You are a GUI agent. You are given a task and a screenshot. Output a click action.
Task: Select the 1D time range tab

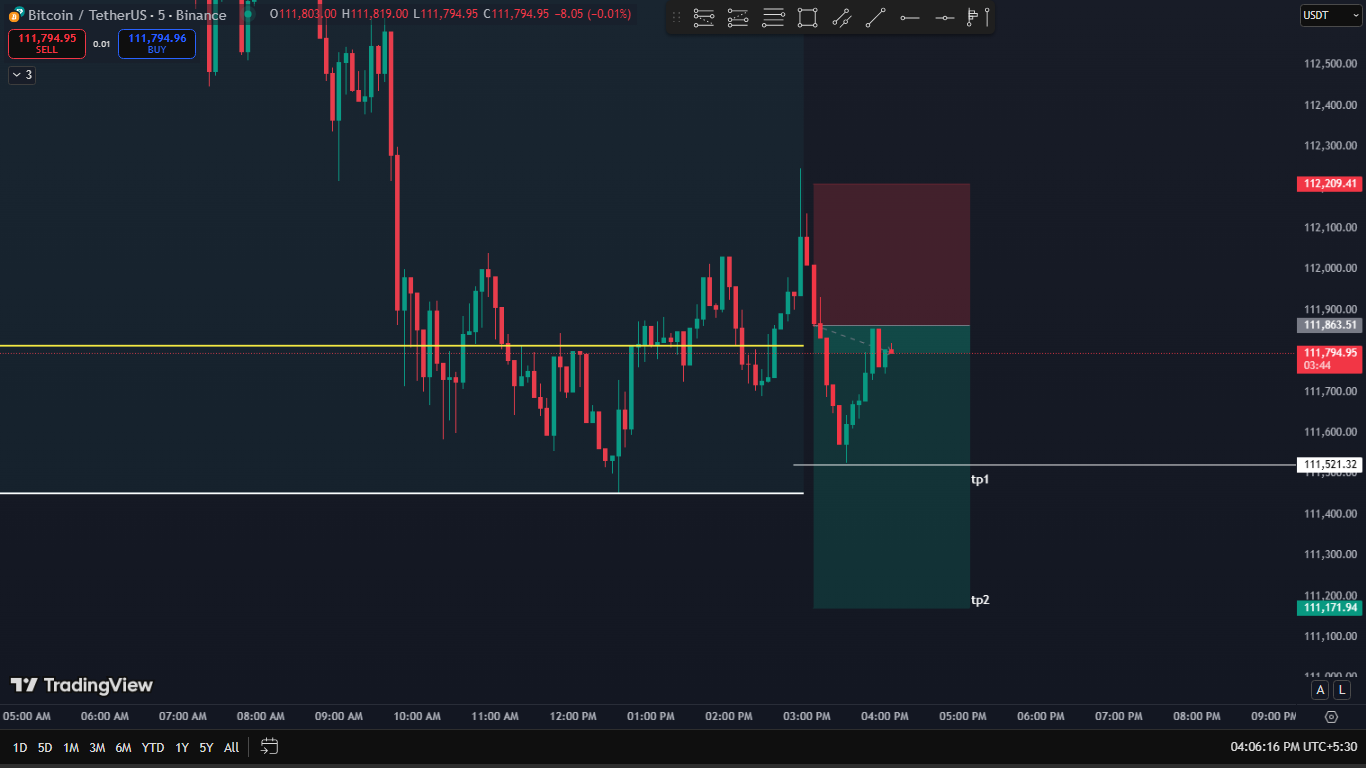tap(20, 747)
